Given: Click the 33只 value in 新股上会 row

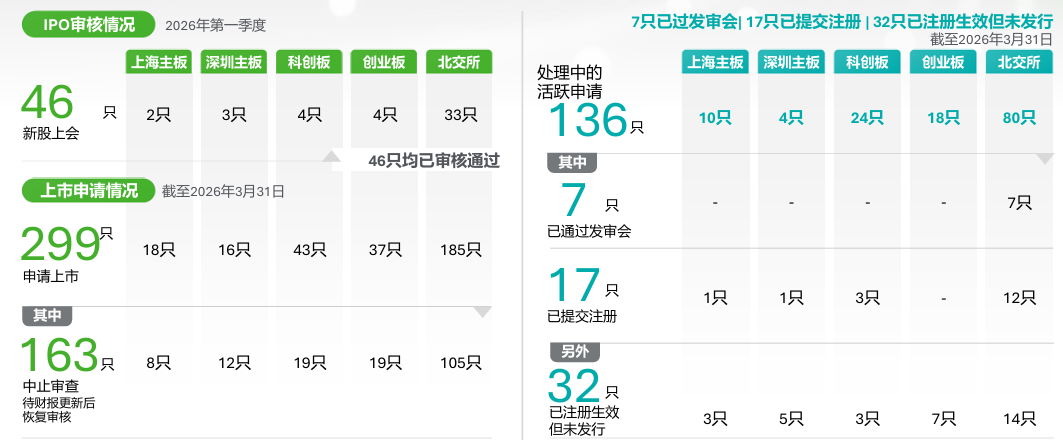Looking at the screenshot, I should pos(459,114).
